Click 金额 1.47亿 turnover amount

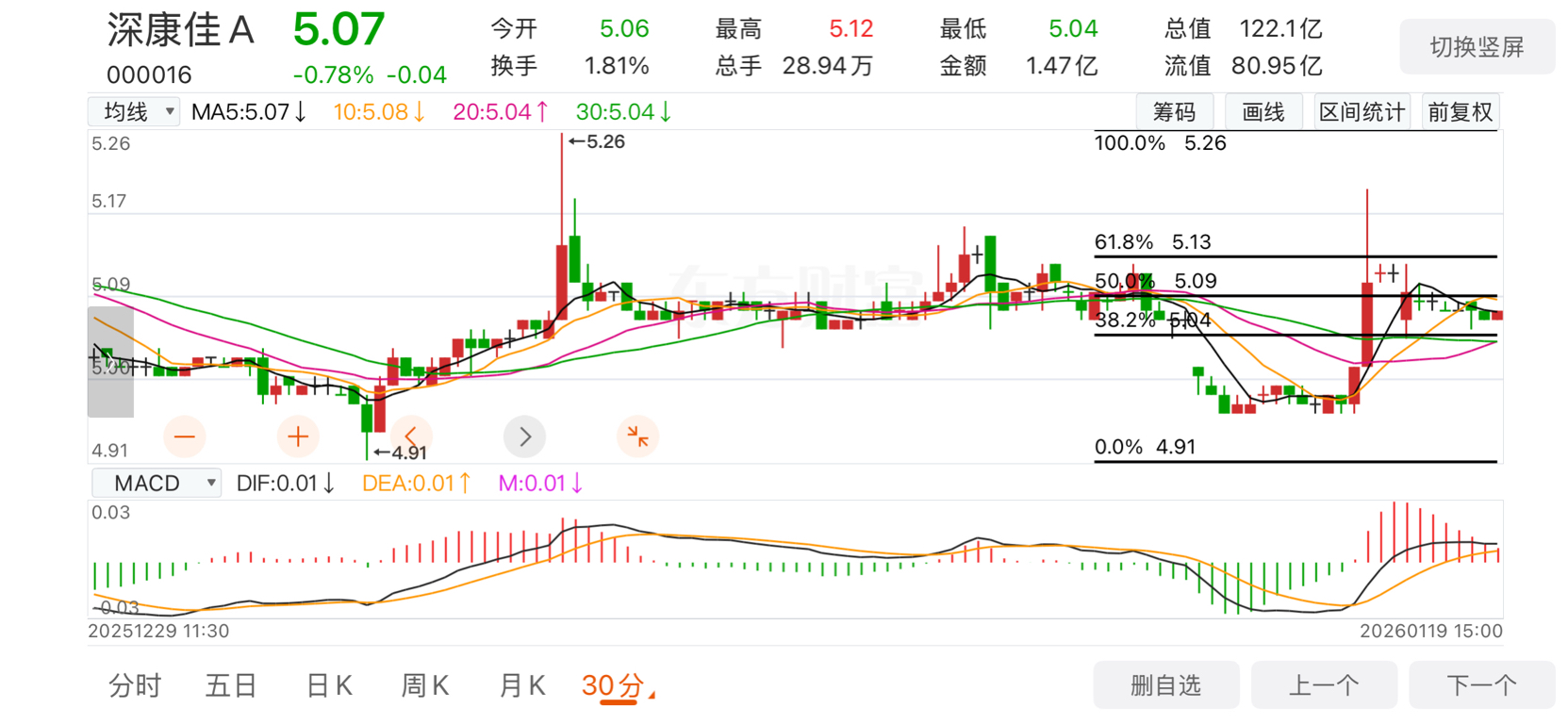coord(1018,66)
